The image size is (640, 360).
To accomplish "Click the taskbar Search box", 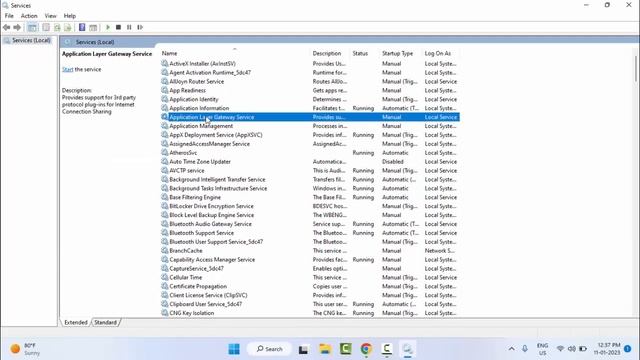I will coord(269,349).
